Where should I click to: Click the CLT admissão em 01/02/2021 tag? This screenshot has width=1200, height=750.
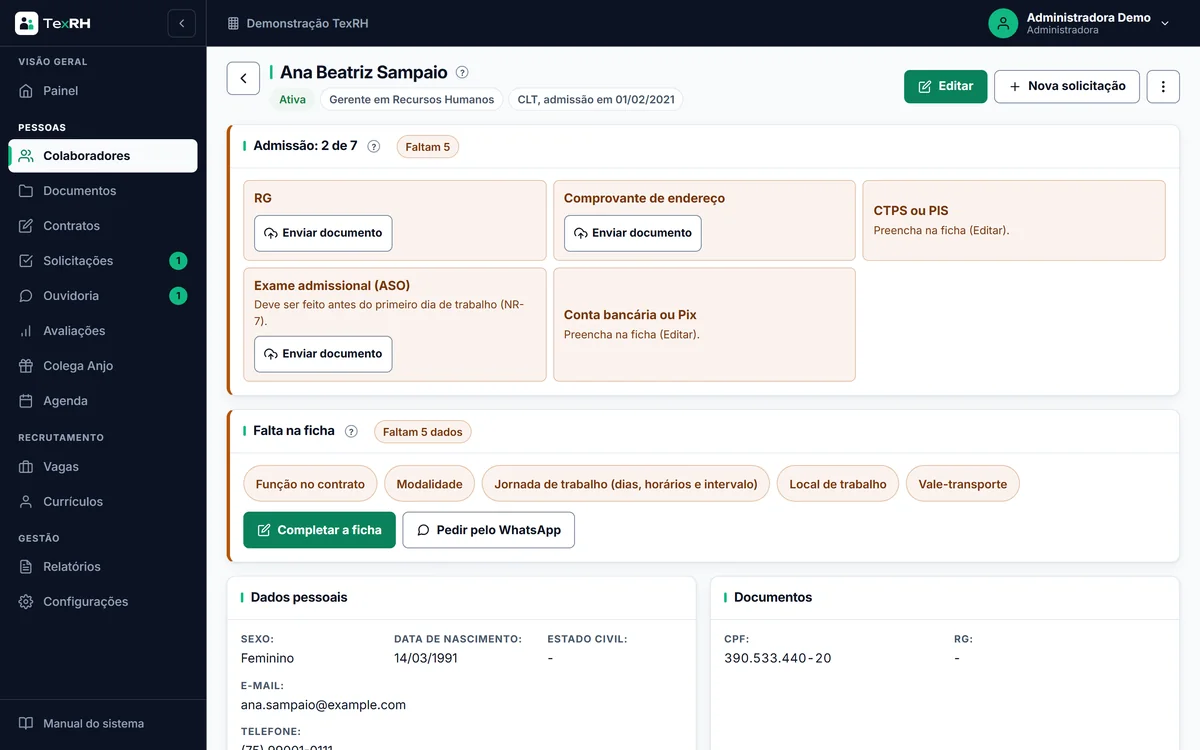596,100
